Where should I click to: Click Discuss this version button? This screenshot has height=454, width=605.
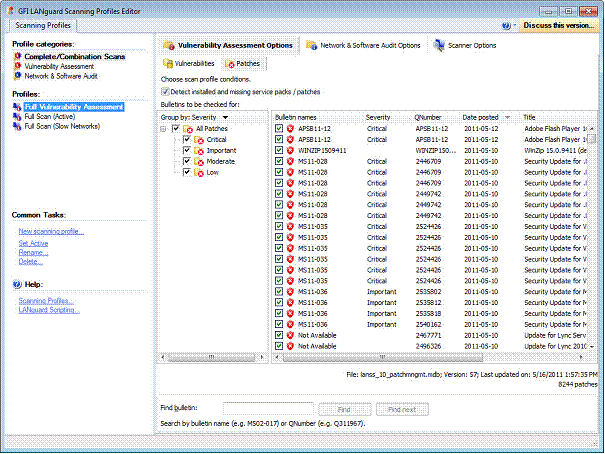[558, 25]
